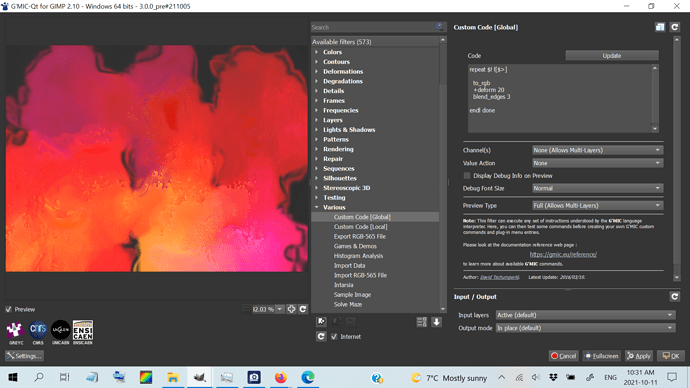Image resolution: width=690 pixels, height=388 pixels.
Task: Click the update filters refresh icon beside Internet
Action: pyautogui.click(x=321, y=337)
